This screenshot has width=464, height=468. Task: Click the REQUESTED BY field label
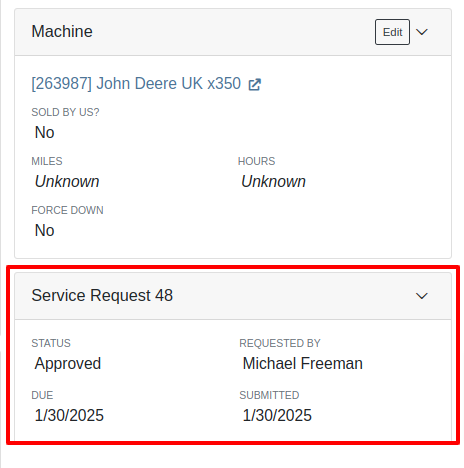tap(280, 343)
